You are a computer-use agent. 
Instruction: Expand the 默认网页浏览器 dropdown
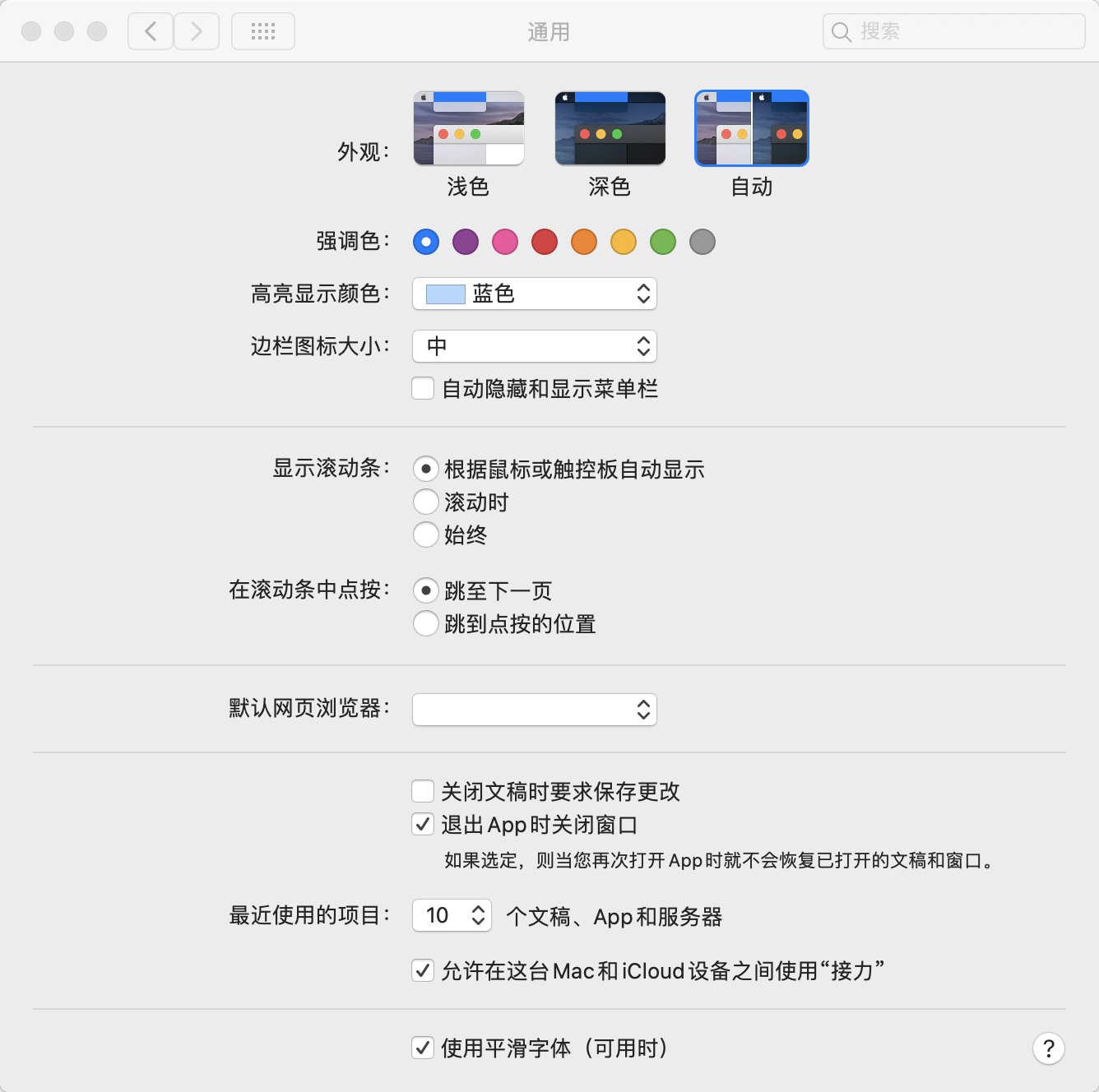(535, 710)
